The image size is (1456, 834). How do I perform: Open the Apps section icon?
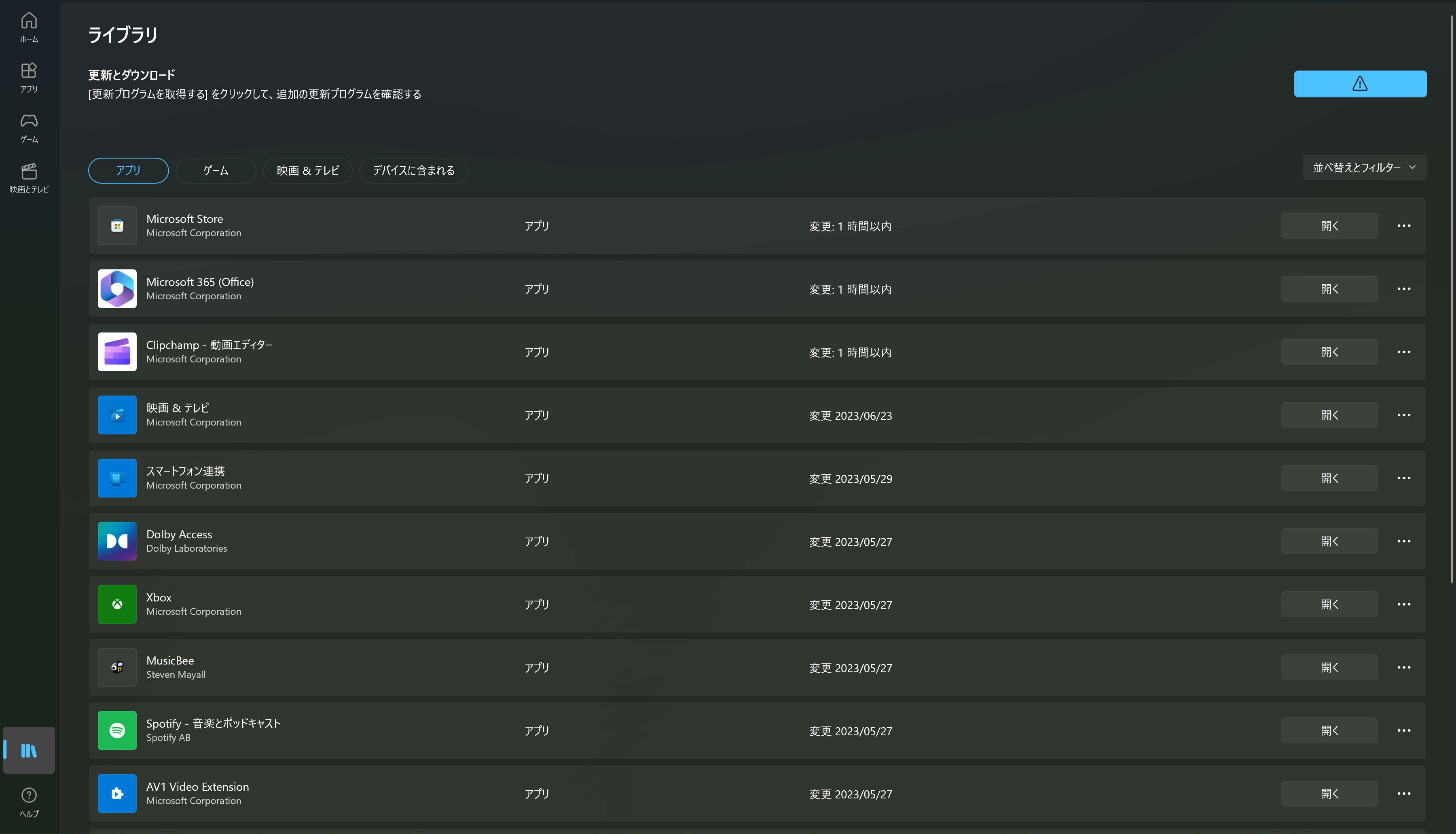pos(29,77)
